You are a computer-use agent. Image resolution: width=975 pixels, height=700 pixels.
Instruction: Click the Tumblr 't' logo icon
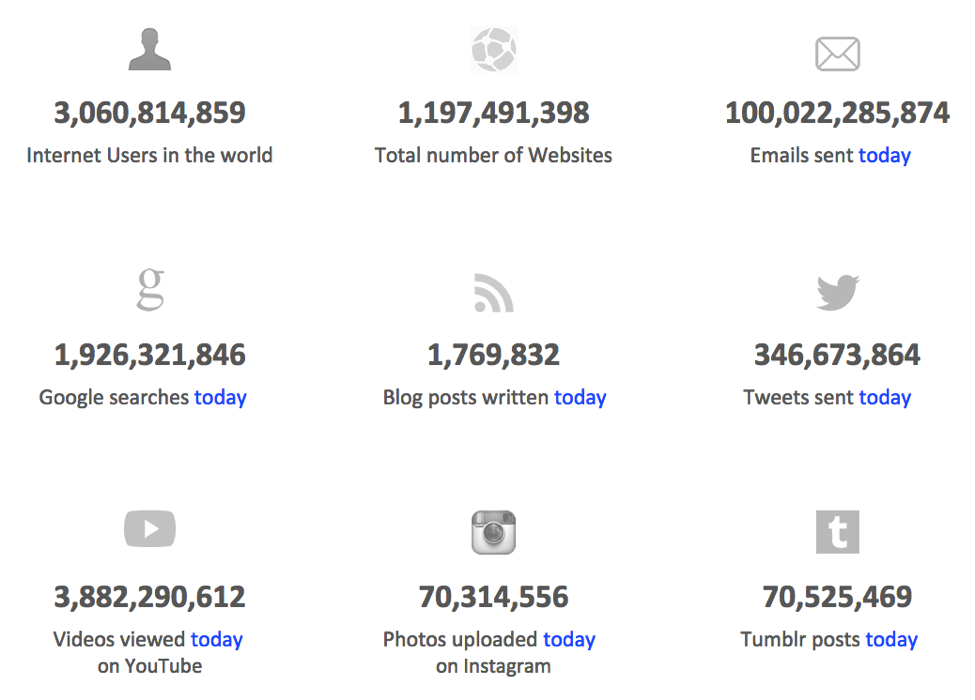(837, 532)
